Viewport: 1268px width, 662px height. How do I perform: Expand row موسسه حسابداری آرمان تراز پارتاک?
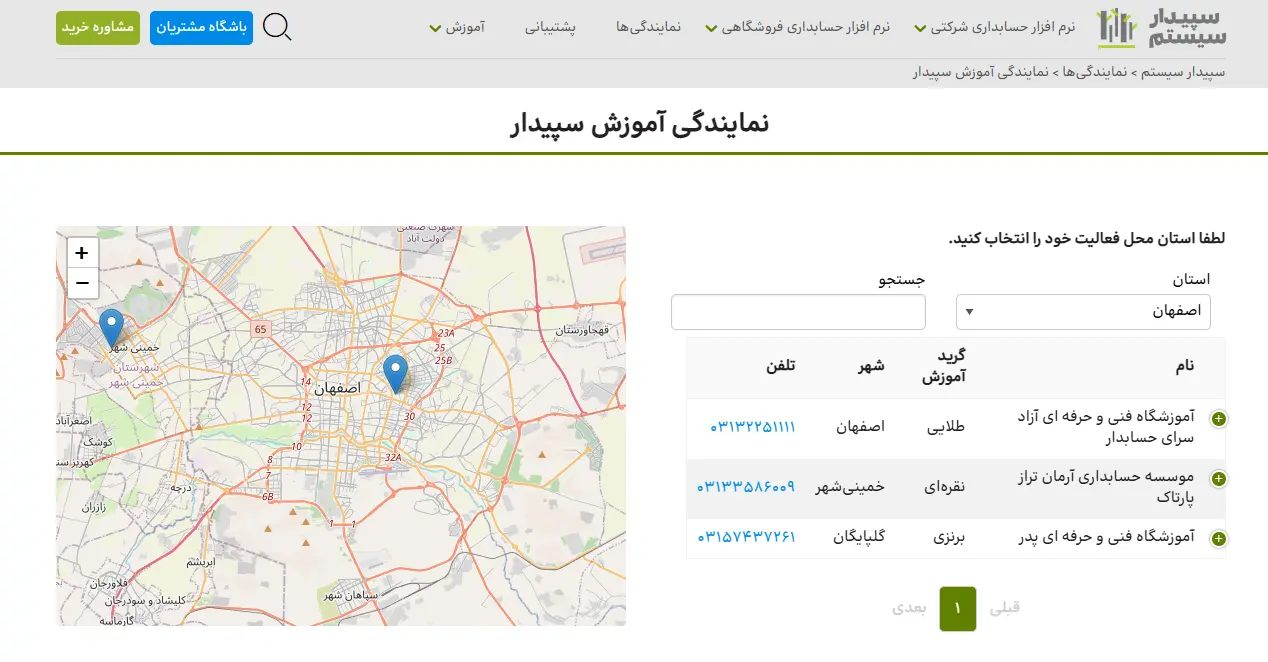[x=1219, y=479]
